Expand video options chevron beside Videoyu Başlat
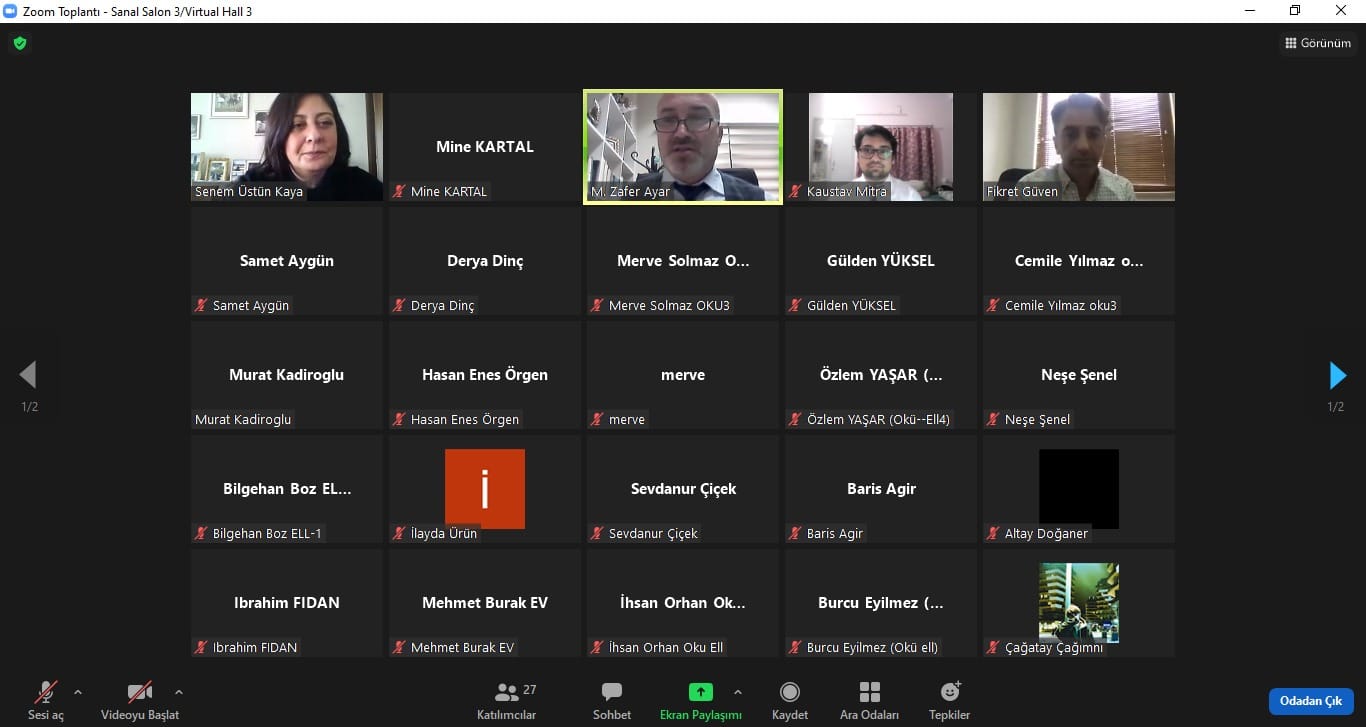Screen dimensions: 1366x727 tap(179, 691)
